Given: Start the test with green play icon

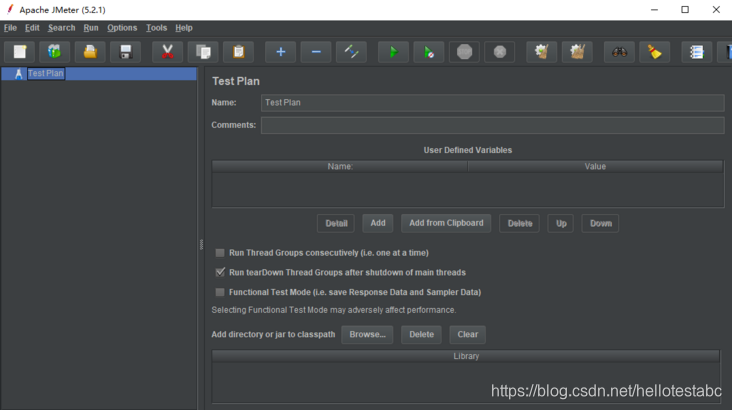Looking at the screenshot, I should pyautogui.click(x=393, y=52).
